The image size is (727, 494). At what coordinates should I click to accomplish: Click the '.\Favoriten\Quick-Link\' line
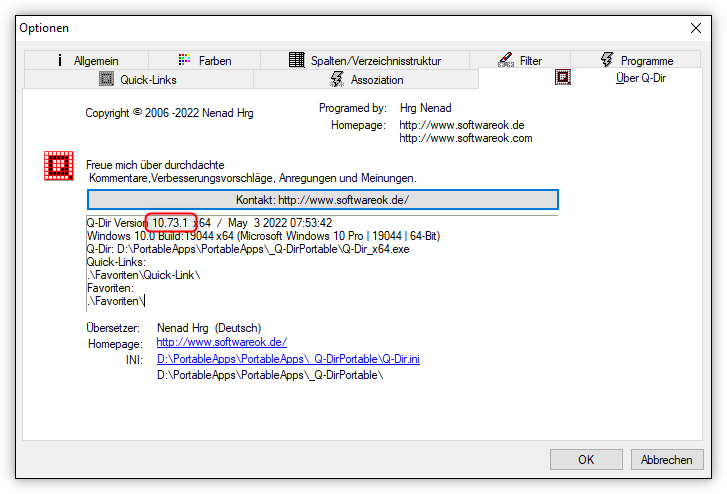144,275
